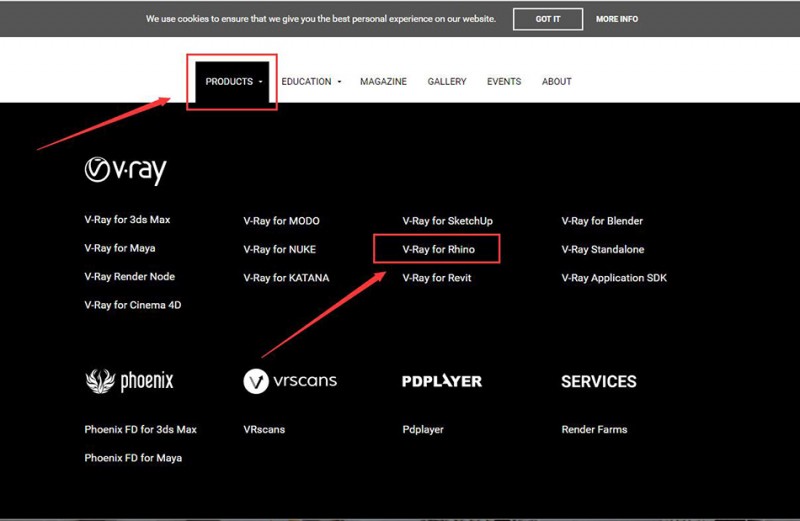Open Phoenix FD for Maya
Viewport: 800px width, 521px height.
133,458
